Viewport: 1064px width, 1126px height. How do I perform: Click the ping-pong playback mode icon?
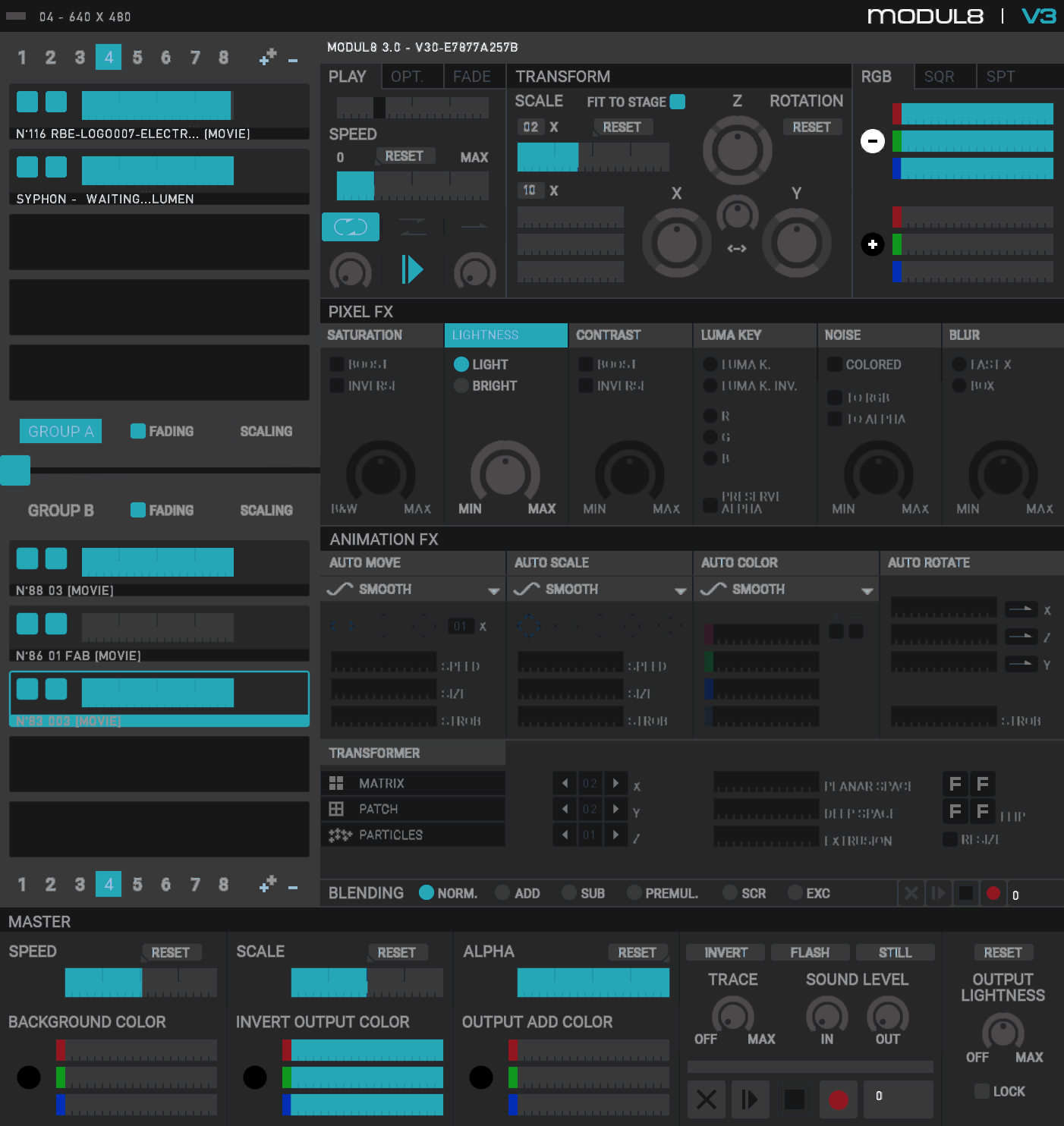413,226
